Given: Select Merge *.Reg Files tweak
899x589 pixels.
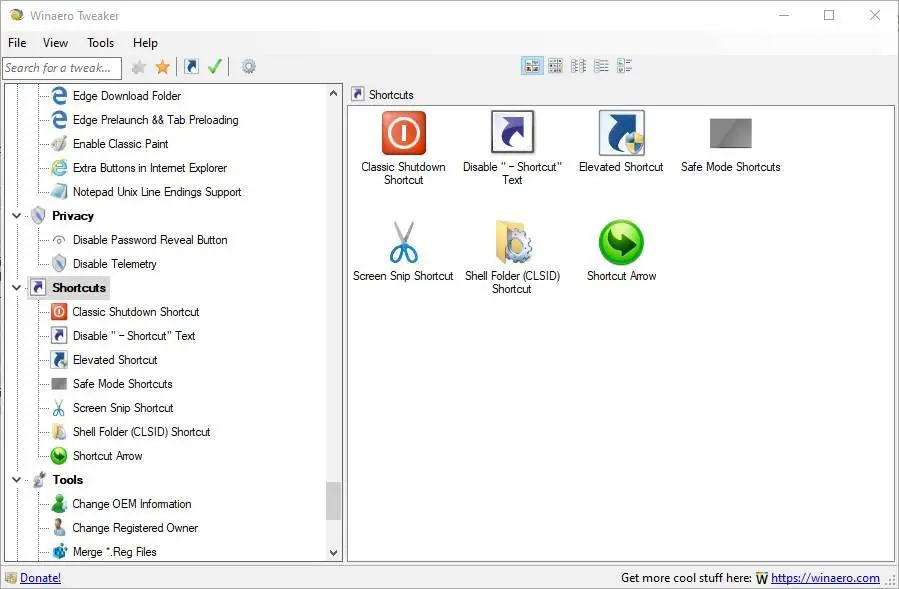Looking at the screenshot, I should 114,552.
